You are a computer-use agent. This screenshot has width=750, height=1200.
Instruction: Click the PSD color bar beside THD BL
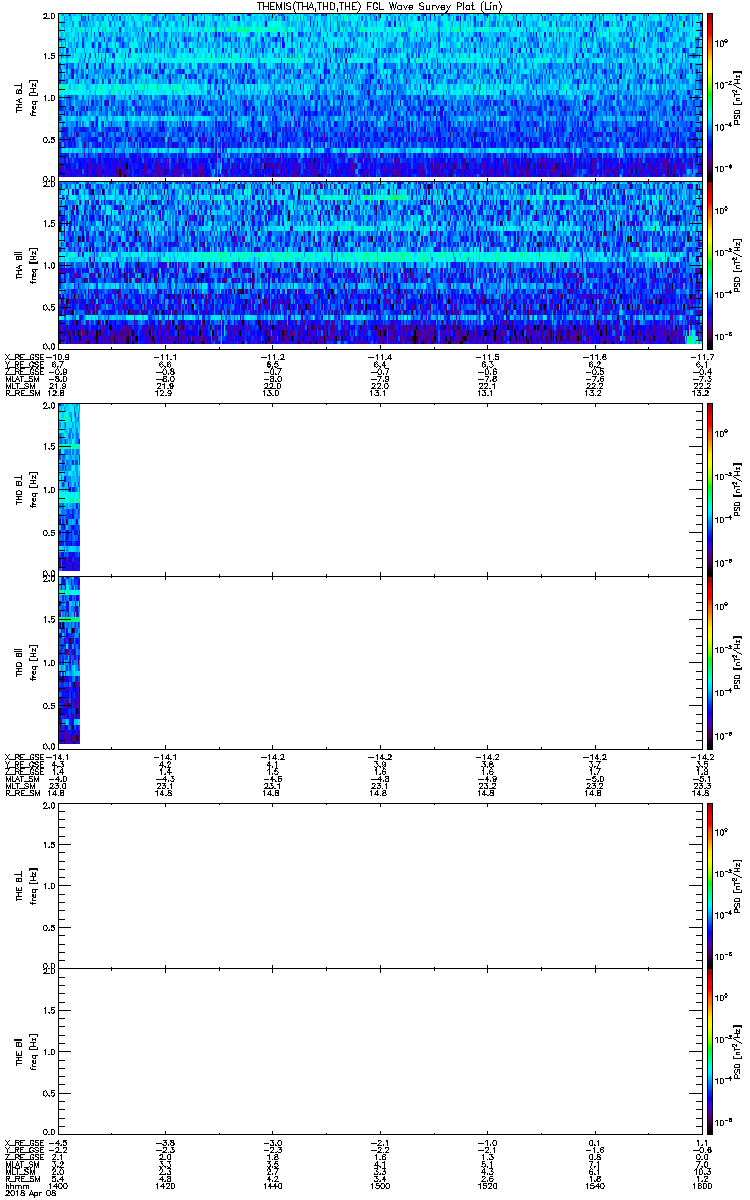pos(710,488)
